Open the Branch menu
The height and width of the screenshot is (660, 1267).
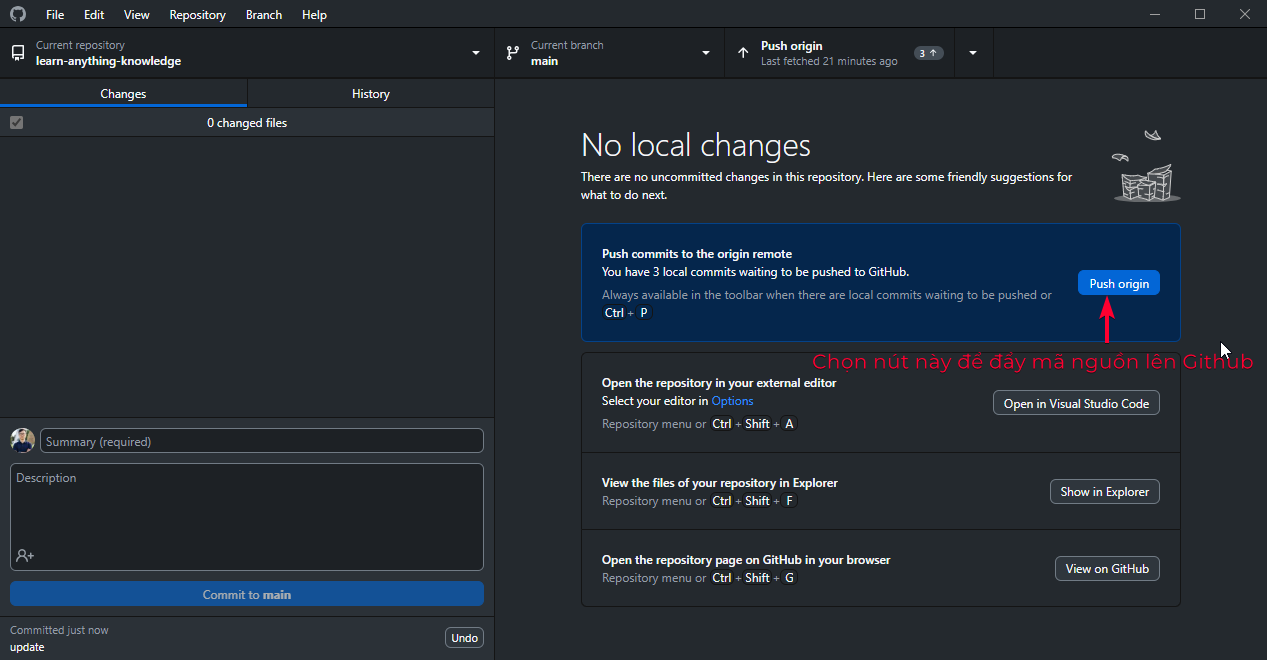264,15
